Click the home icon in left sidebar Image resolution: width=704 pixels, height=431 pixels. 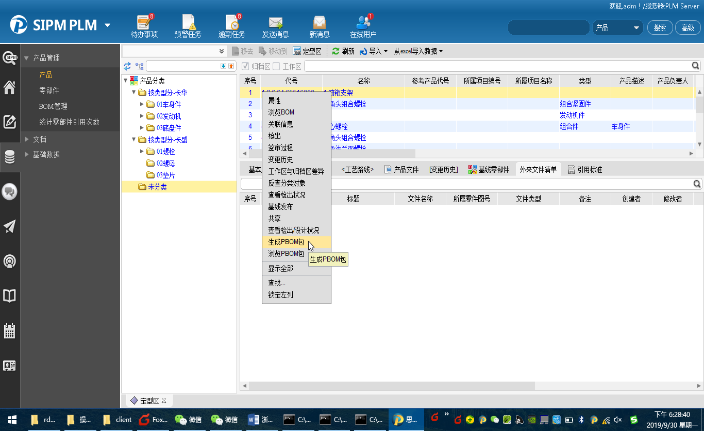[10, 89]
